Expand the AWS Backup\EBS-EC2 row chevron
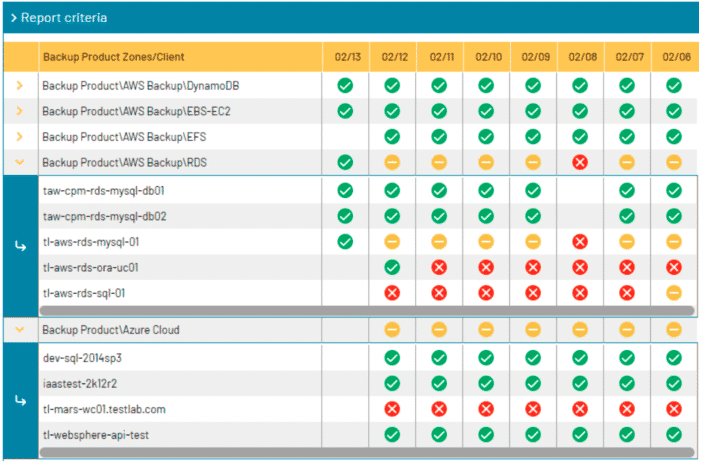 (x=20, y=111)
